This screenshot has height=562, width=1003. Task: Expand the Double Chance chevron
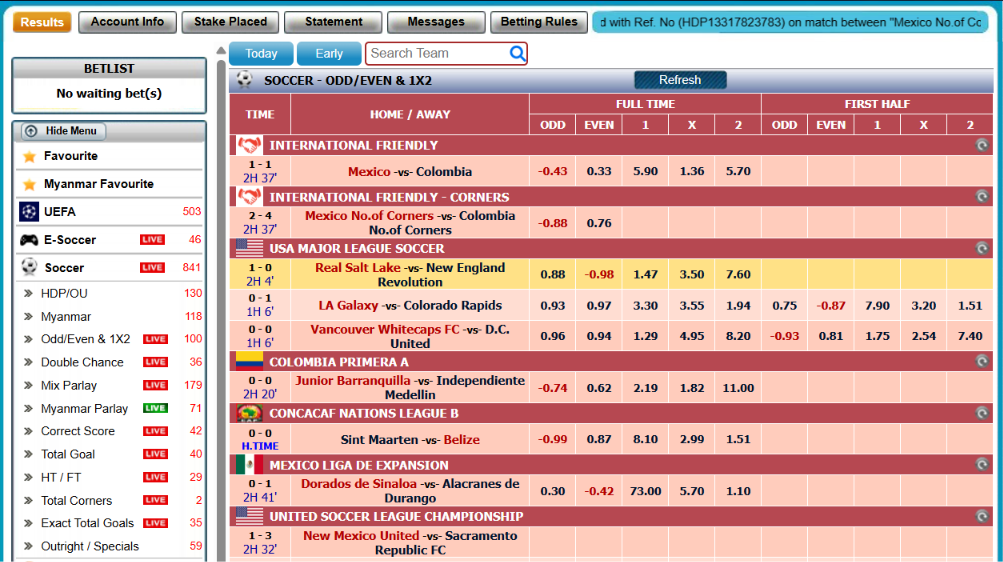(x=28, y=363)
